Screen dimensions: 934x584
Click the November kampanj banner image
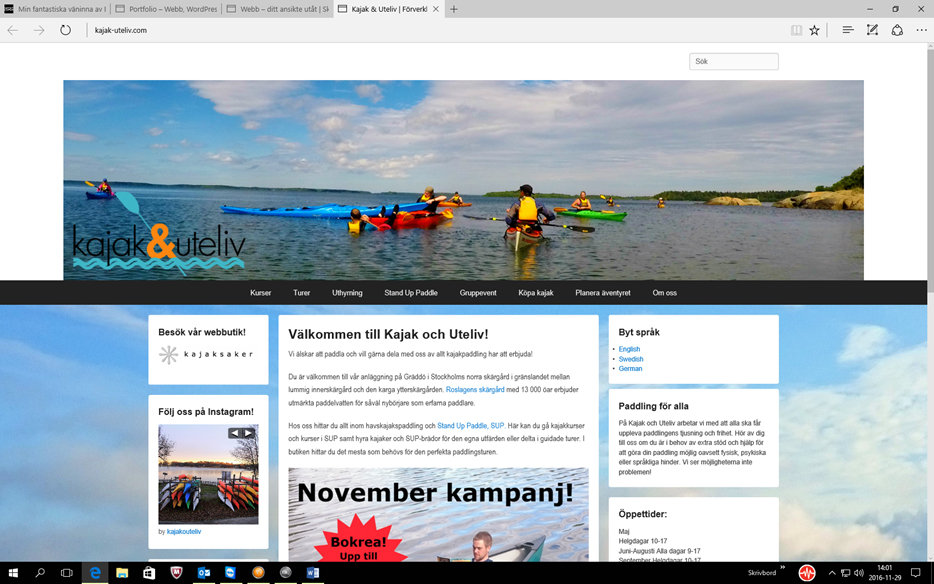[438, 515]
